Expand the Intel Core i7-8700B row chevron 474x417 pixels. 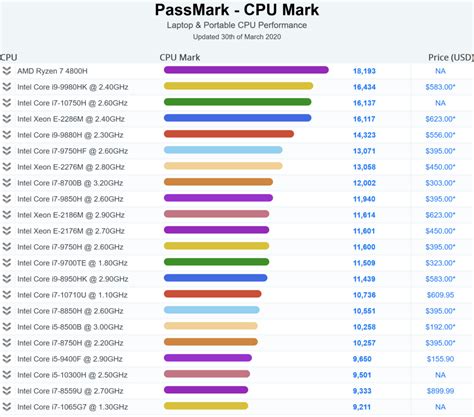pyautogui.click(x=7, y=183)
